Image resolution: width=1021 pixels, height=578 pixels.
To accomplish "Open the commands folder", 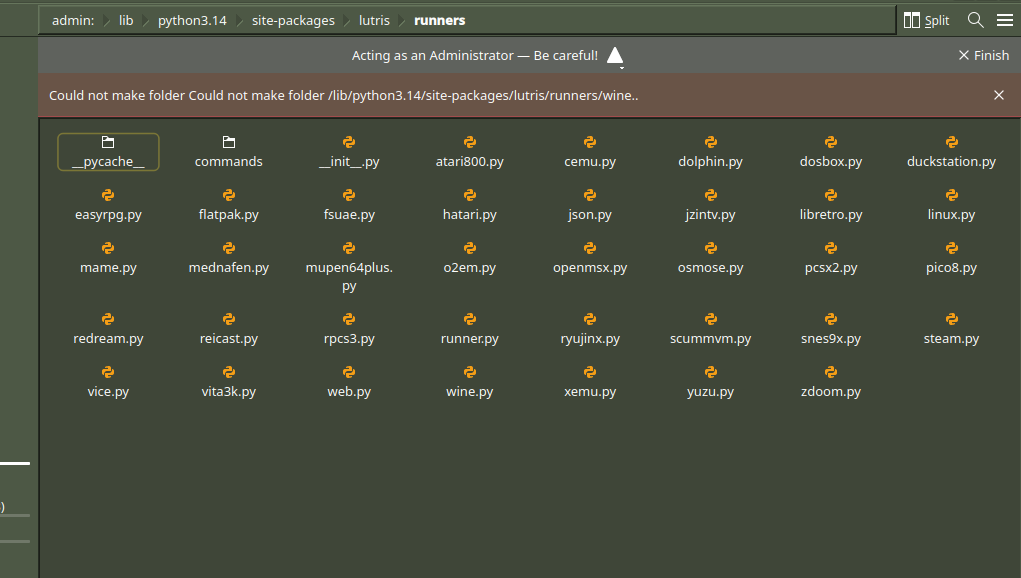I will point(229,152).
